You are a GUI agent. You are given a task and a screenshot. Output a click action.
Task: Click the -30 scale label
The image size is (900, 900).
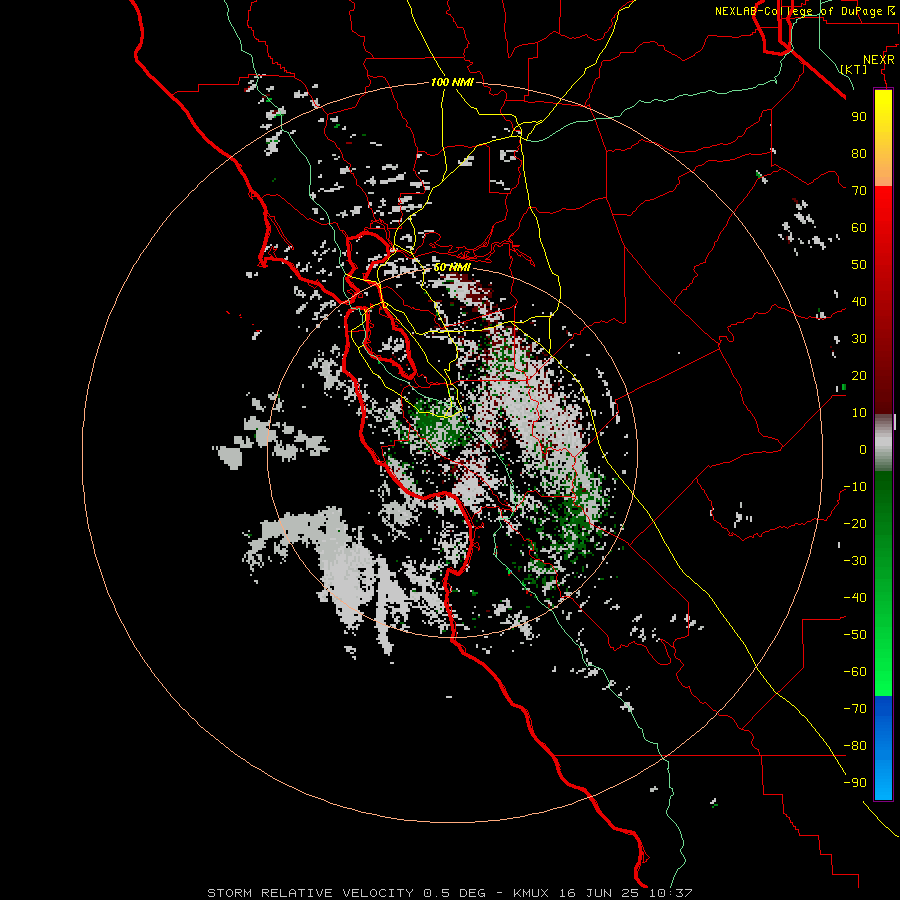click(855, 561)
